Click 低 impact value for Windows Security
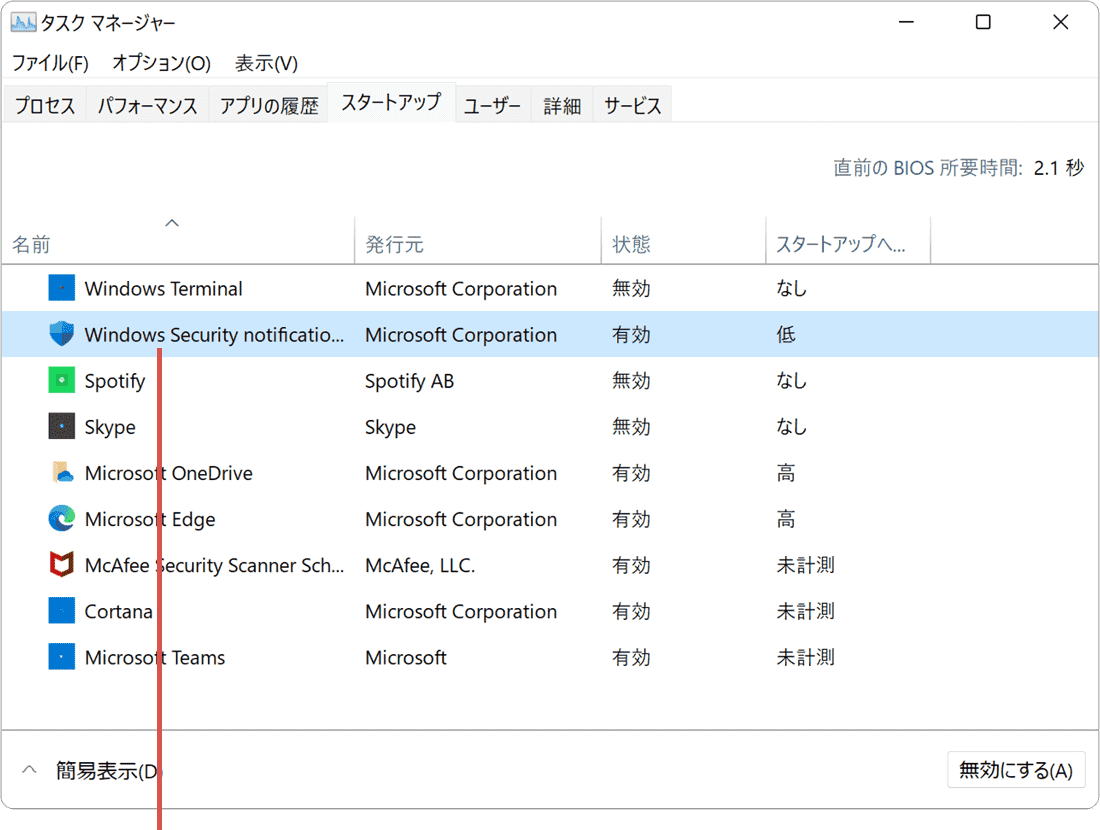Image resolution: width=1100 pixels, height=830 pixels. pyautogui.click(x=786, y=335)
